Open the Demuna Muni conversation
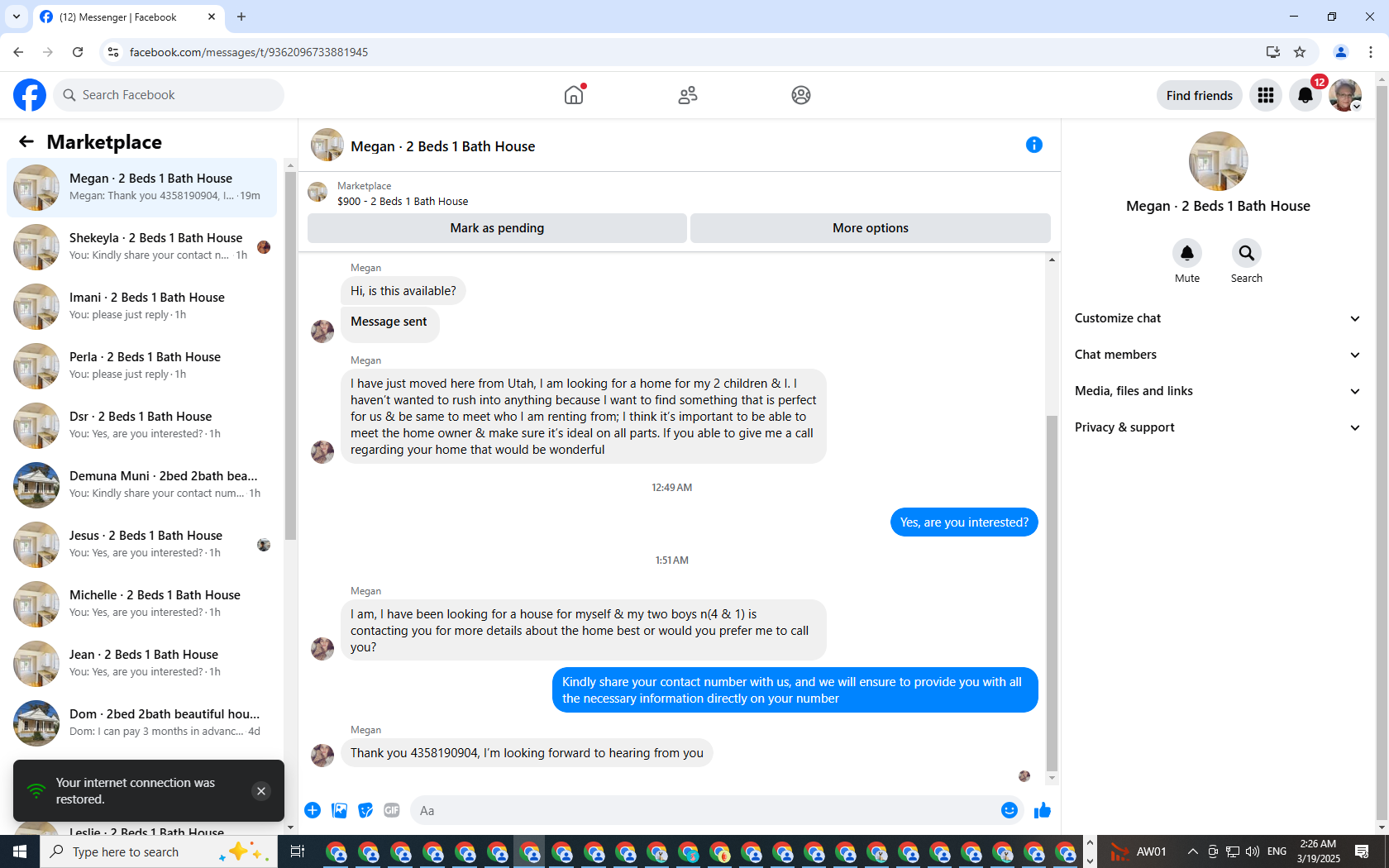This screenshot has height=868, width=1389. [x=142, y=485]
